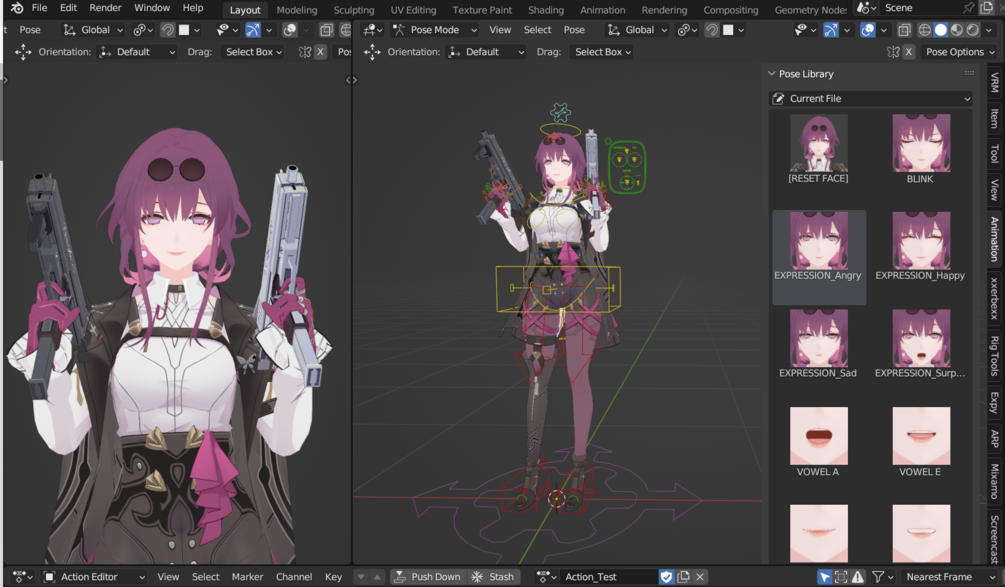1005x587 pixels.
Task: Select rendered viewport shading
Action: 972,29
